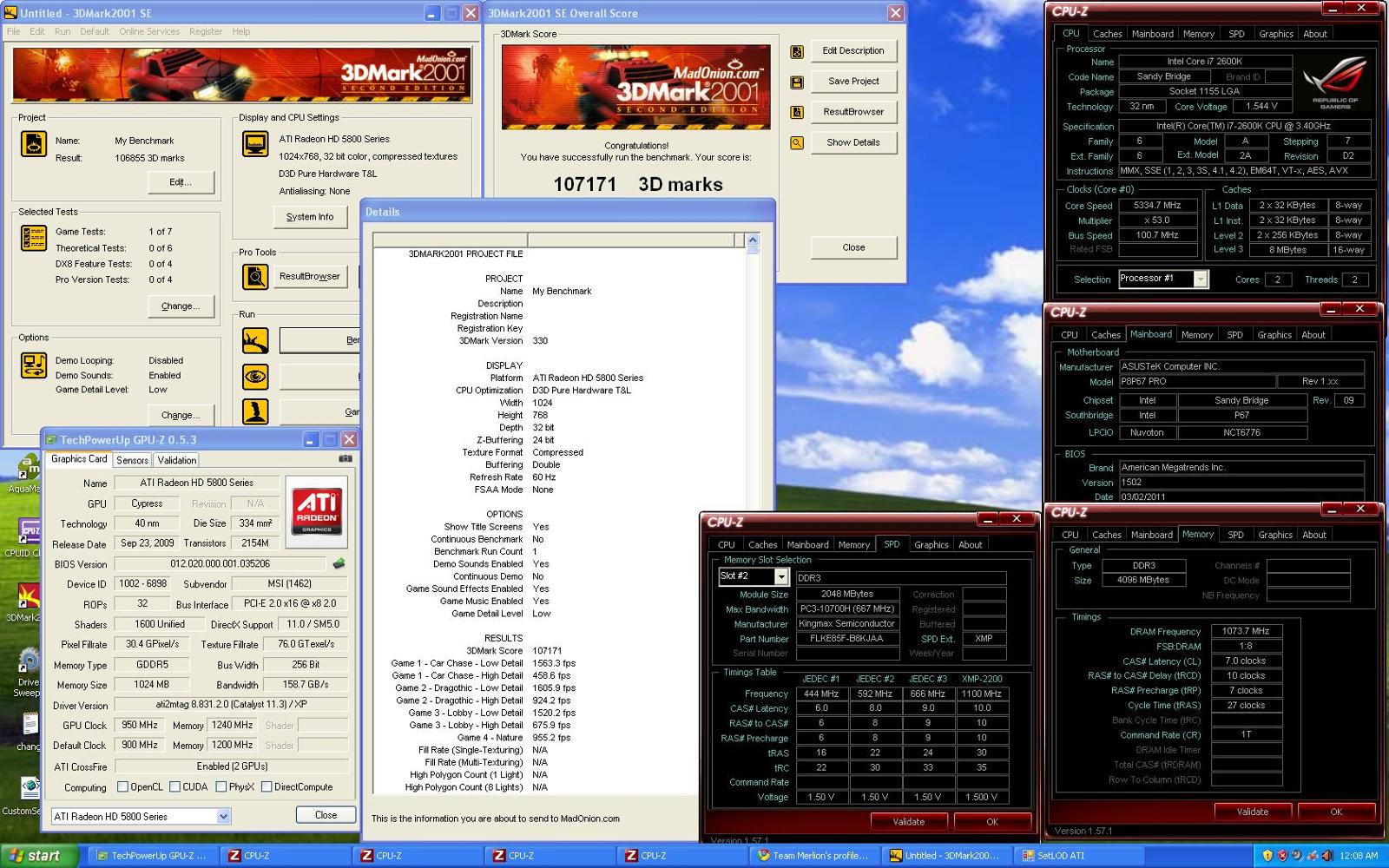Click Change... button under Selected Tests
Viewport: 1389px width, 868px height.
181,306
